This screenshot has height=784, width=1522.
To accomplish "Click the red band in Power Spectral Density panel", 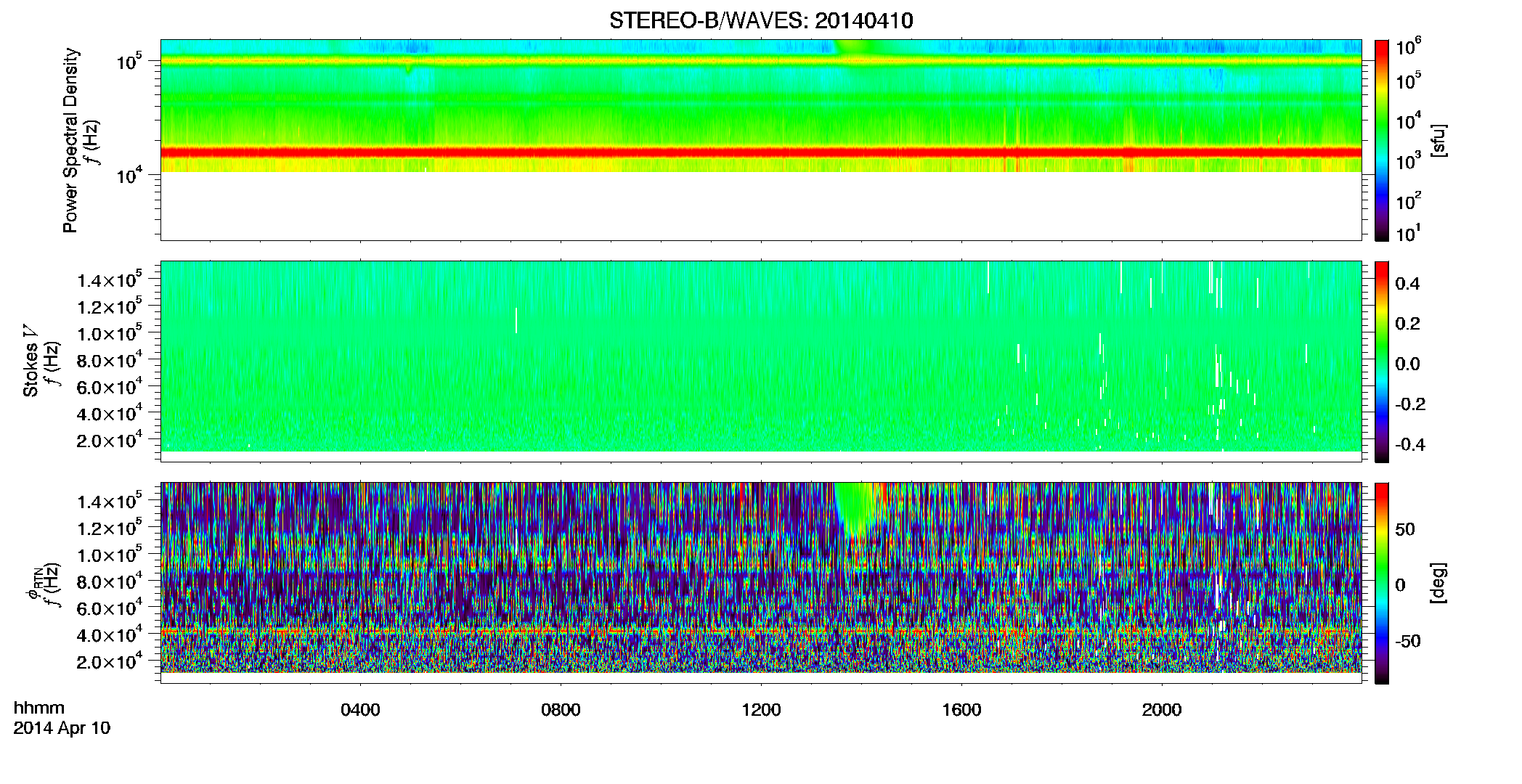I will click(761, 152).
